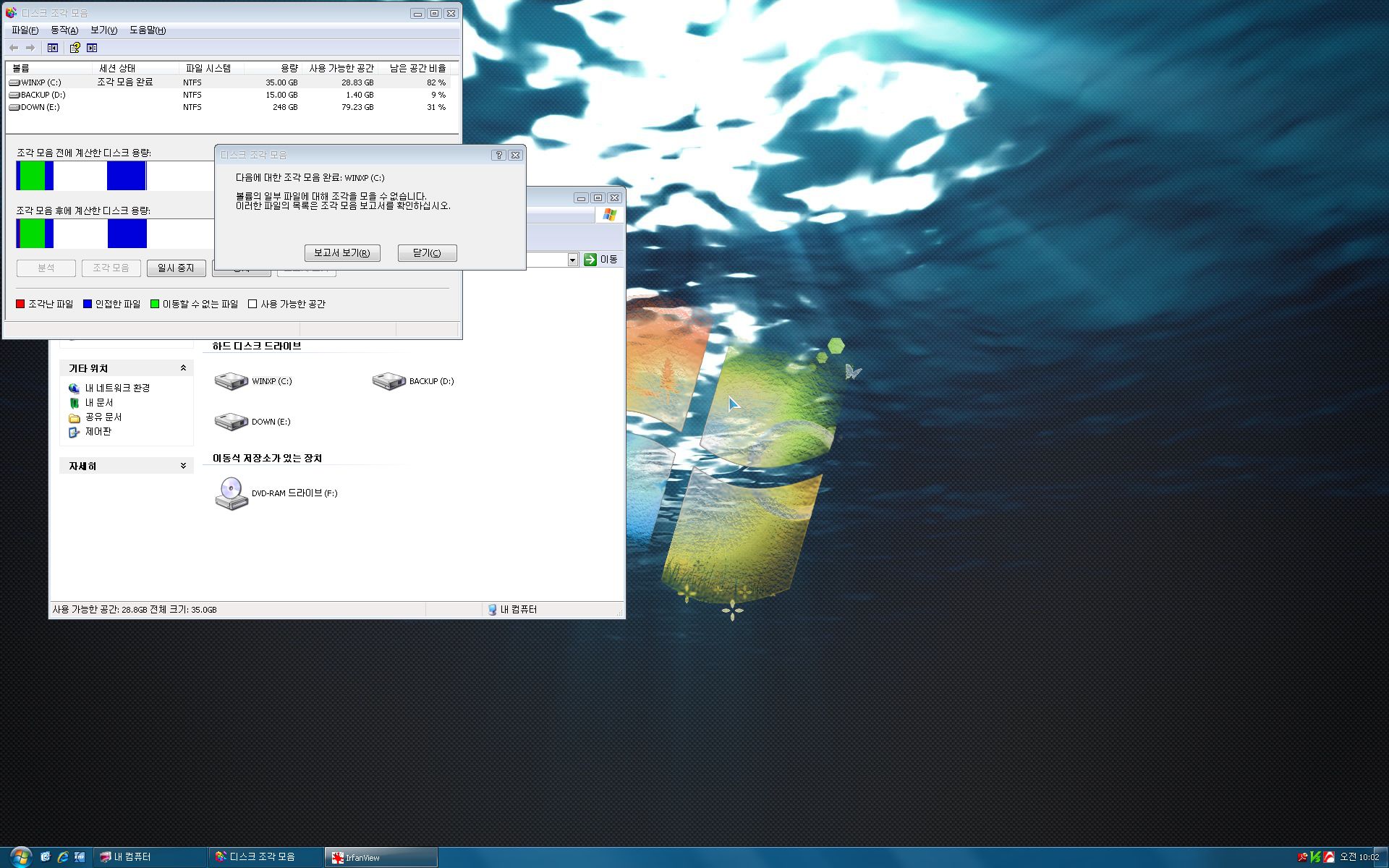
Task: Open the help icon with question mark
Action: (x=75, y=48)
